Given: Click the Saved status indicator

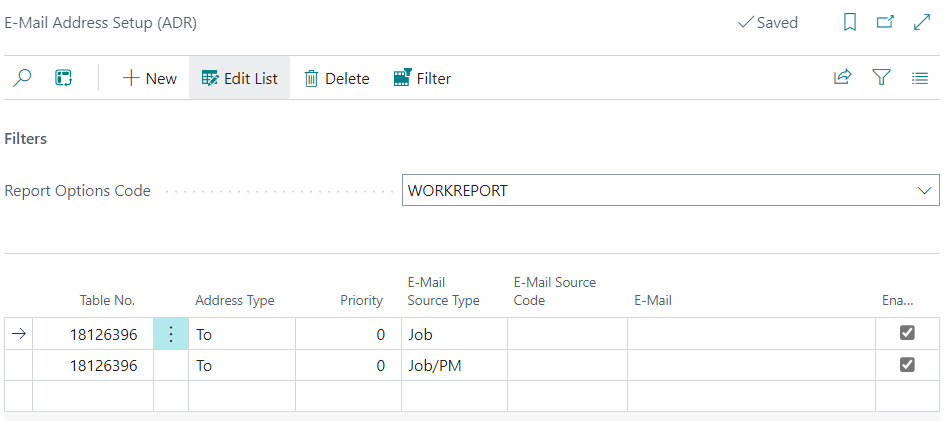Looking at the screenshot, I should pos(767,22).
